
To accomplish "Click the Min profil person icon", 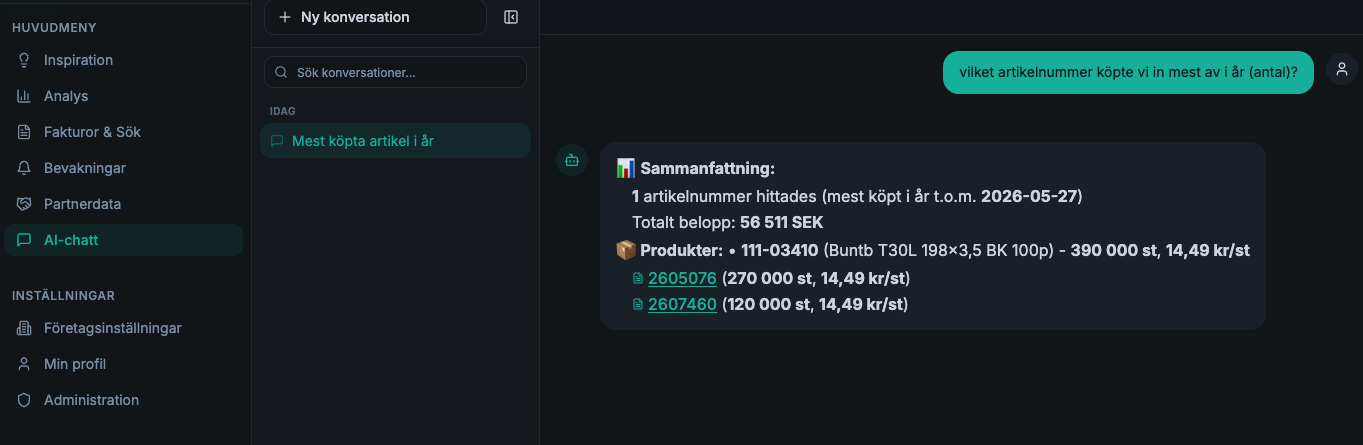I will [x=24, y=364].
